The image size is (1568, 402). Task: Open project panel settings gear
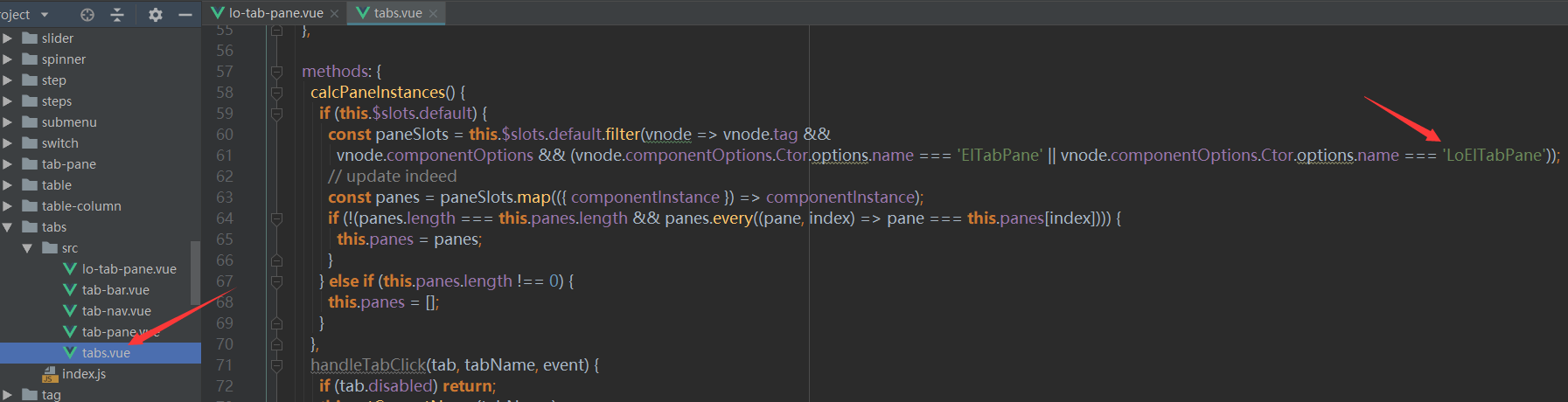tap(156, 14)
